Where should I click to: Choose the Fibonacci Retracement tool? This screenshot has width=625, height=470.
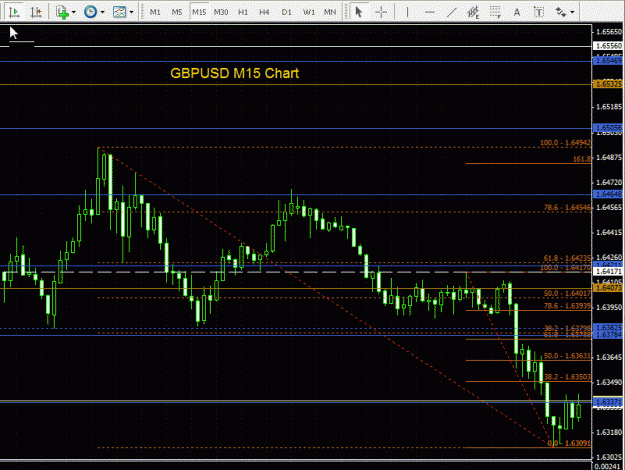[x=495, y=12]
